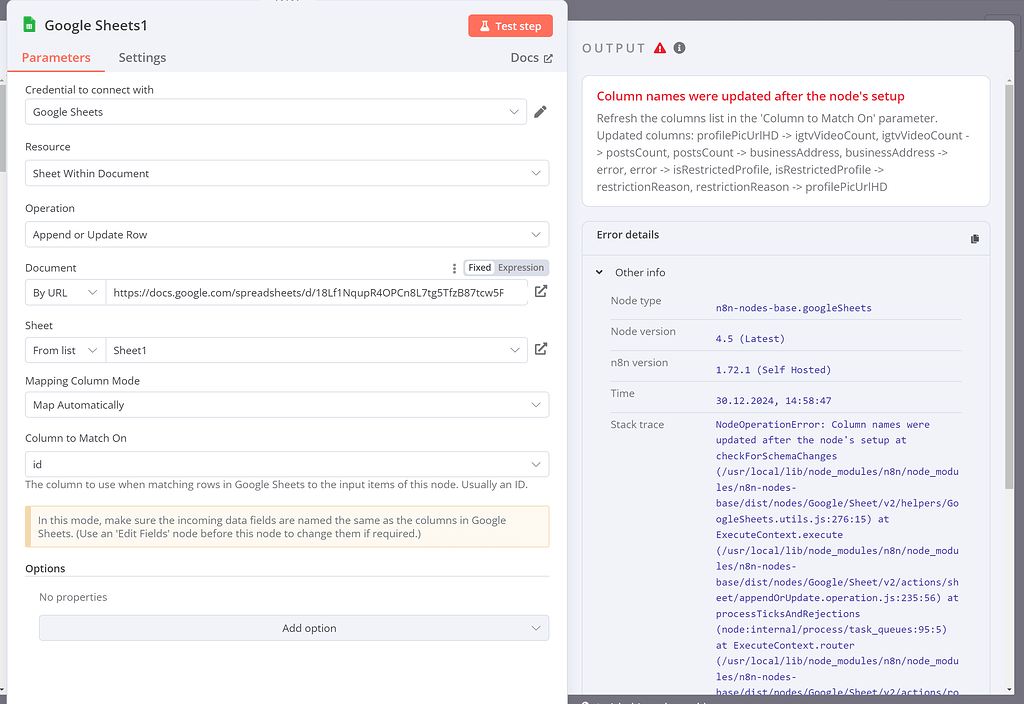Image resolution: width=1024 pixels, height=704 pixels.
Task: Switch Document field to Fixed mode
Action: 479,268
